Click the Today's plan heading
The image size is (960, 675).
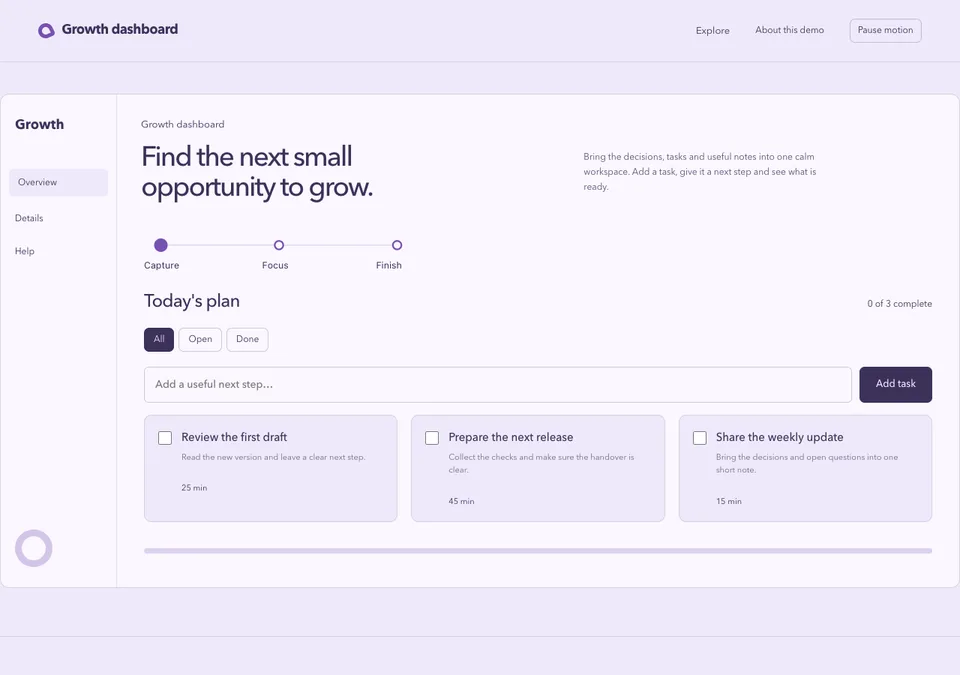pyautogui.click(x=192, y=301)
